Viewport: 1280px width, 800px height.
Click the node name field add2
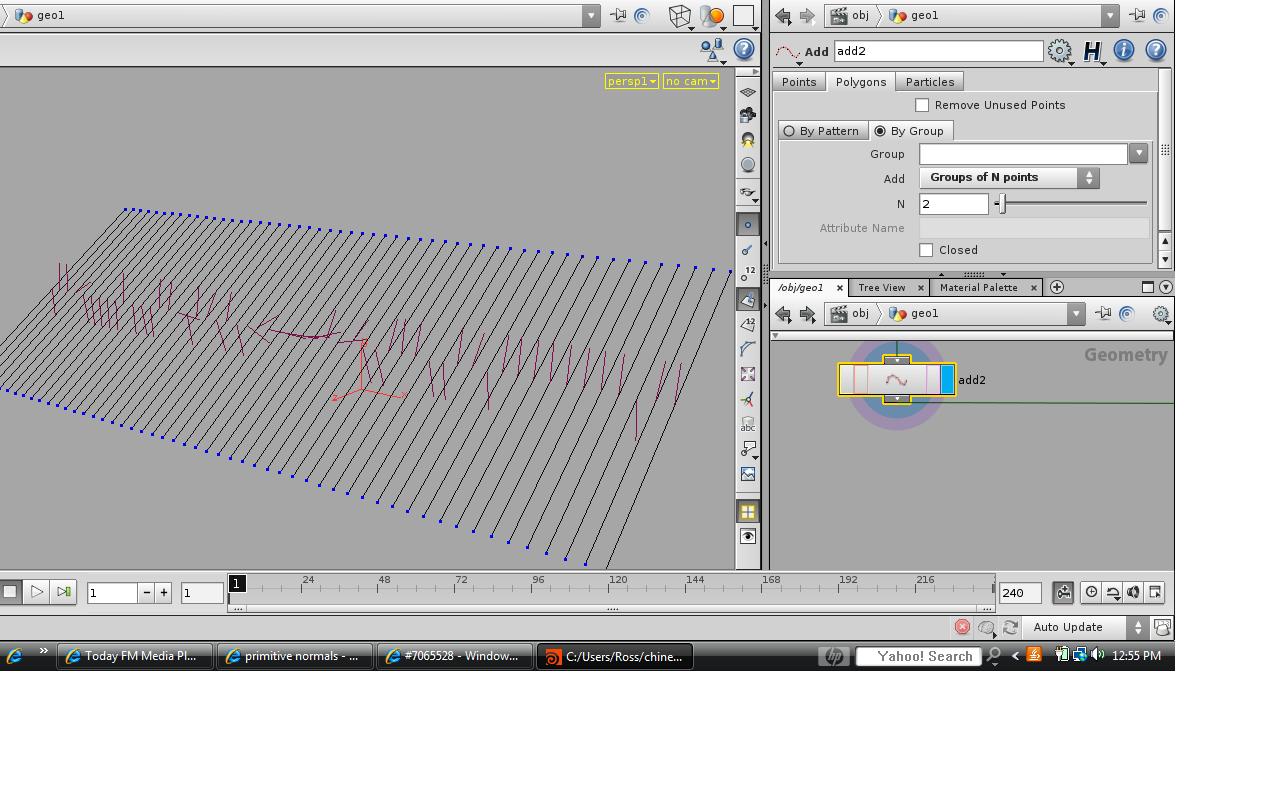938,51
